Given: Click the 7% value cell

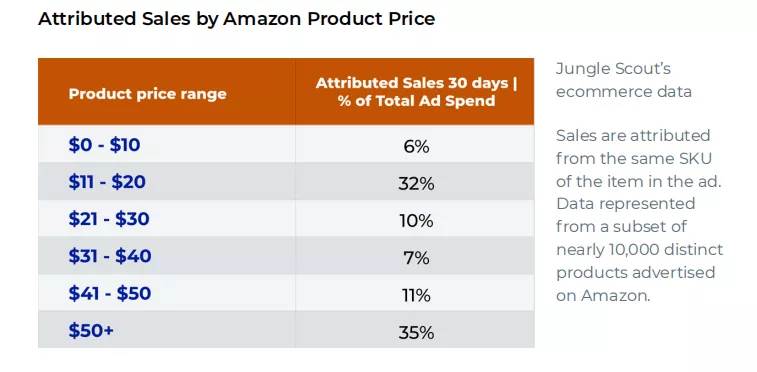Looking at the screenshot, I should point(416,258).
